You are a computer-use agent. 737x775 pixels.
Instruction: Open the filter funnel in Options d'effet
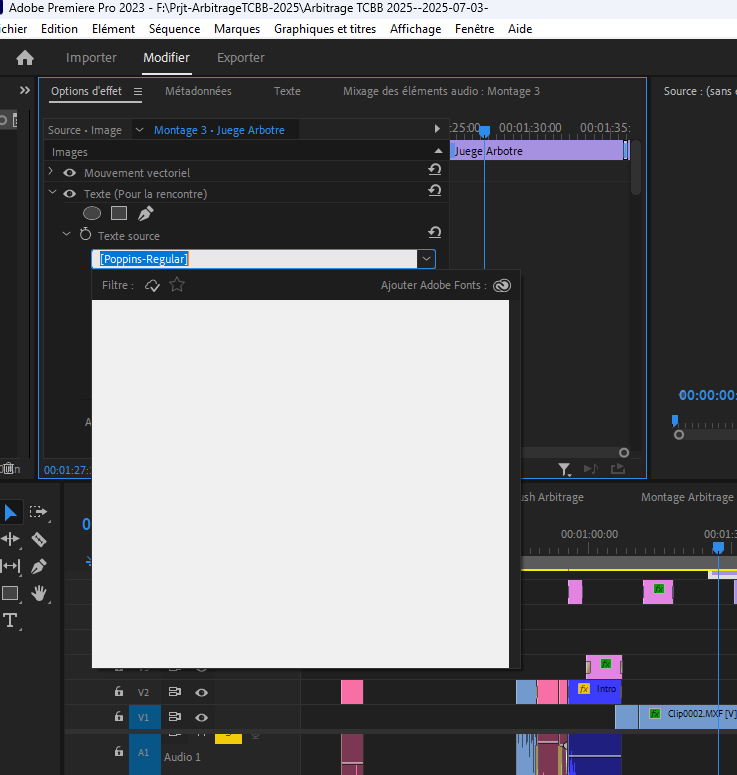tap(564, 469)
